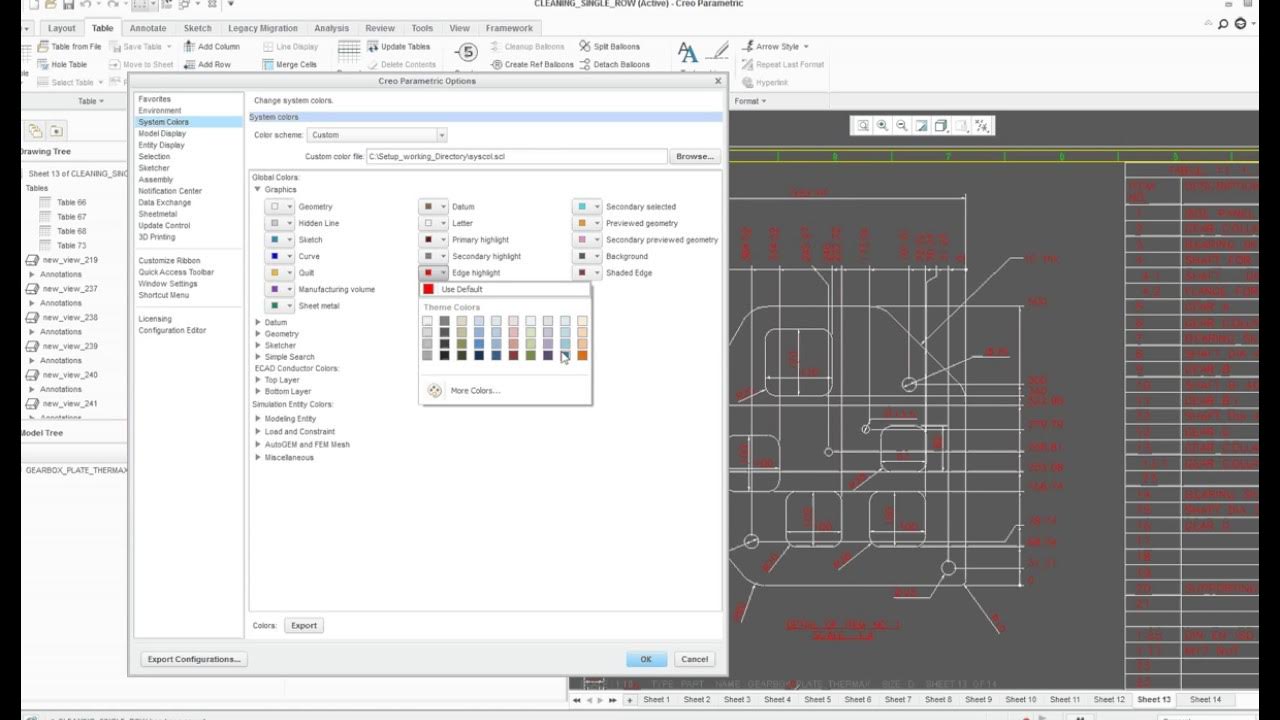Click the Table from File icon
Image resolution: width=1280 pixels, height=720 pixels.
(43, 47)
